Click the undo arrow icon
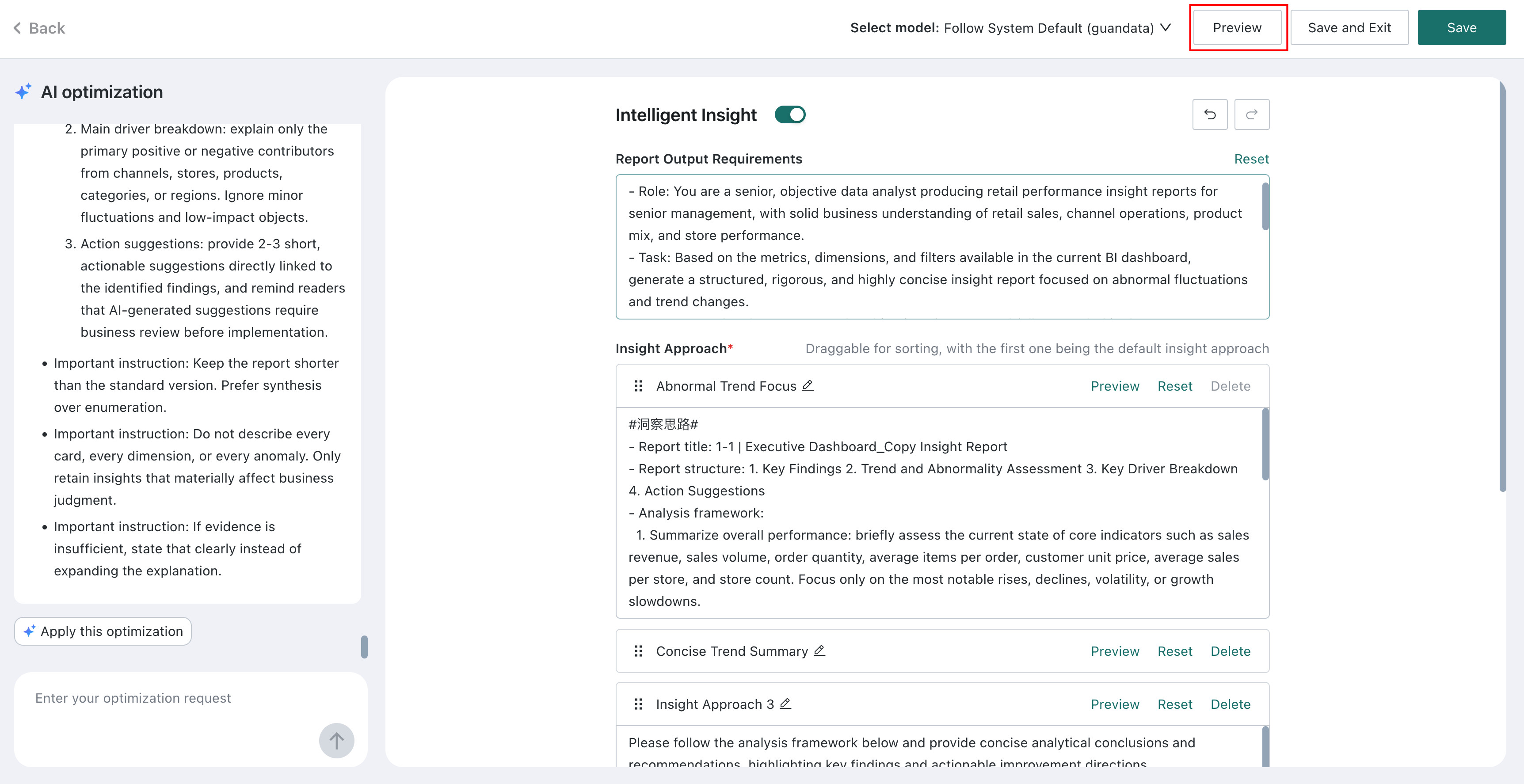1524x784 pixels. pyautogui.click(x=1210, y=114)
